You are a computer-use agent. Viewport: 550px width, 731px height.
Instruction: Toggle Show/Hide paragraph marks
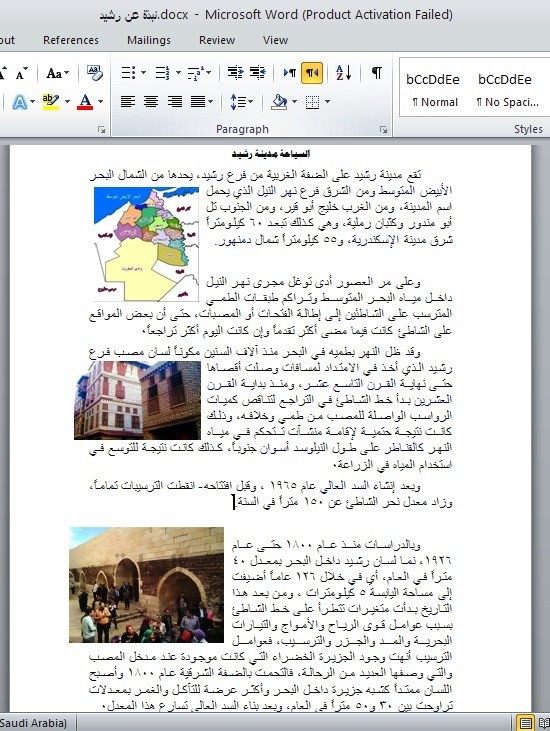(377, 73)
